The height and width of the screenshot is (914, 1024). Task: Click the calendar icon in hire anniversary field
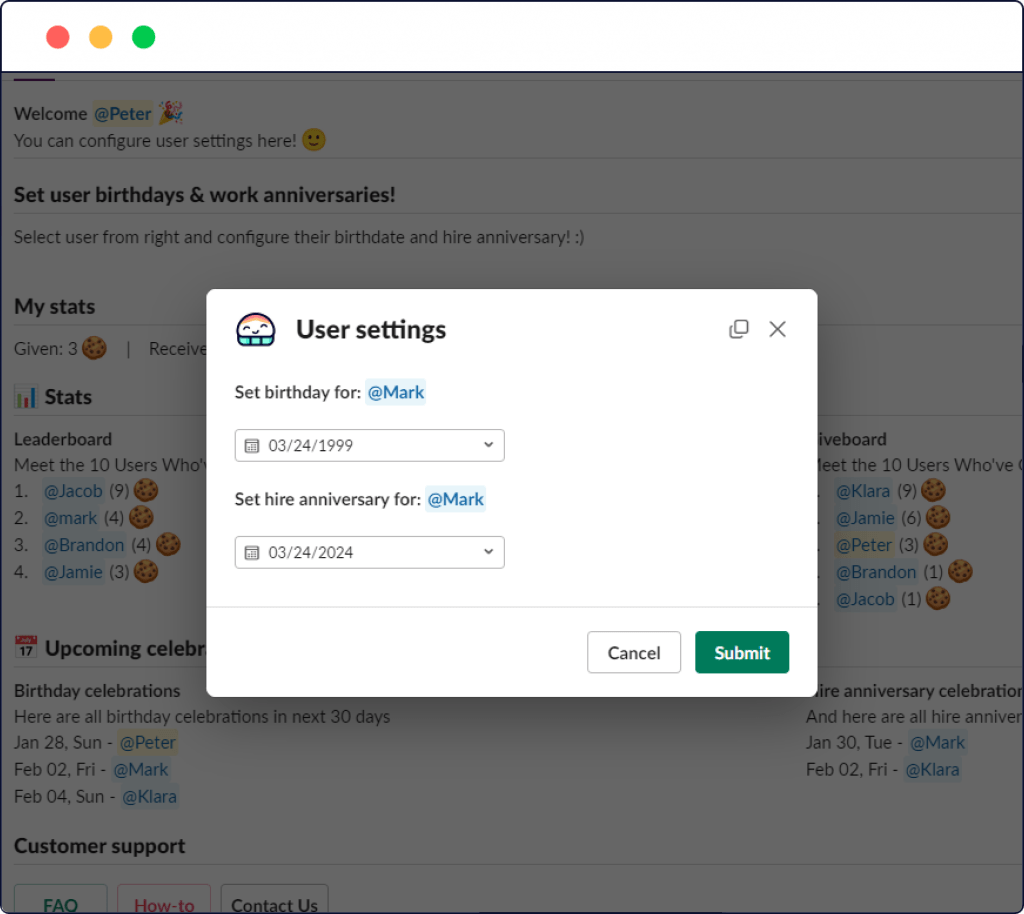[252, 552]
